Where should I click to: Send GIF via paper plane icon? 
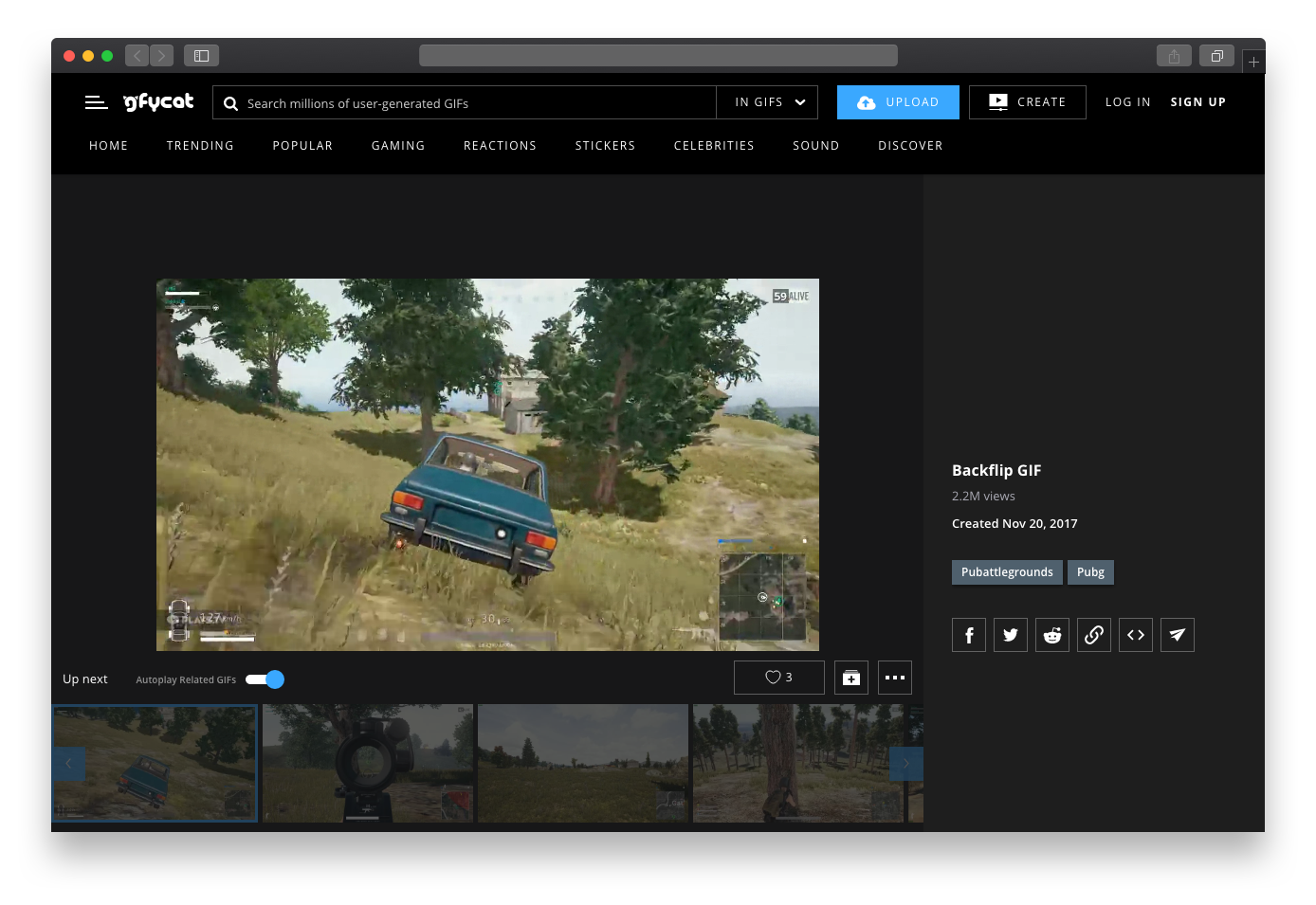coord(1178,635)
